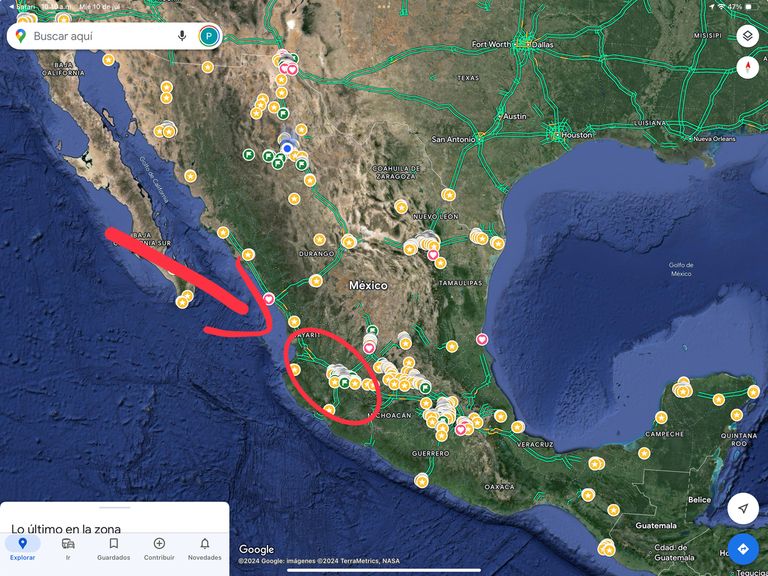Center map on my location arrow button

pyautogui.click(x=743, y=508)
